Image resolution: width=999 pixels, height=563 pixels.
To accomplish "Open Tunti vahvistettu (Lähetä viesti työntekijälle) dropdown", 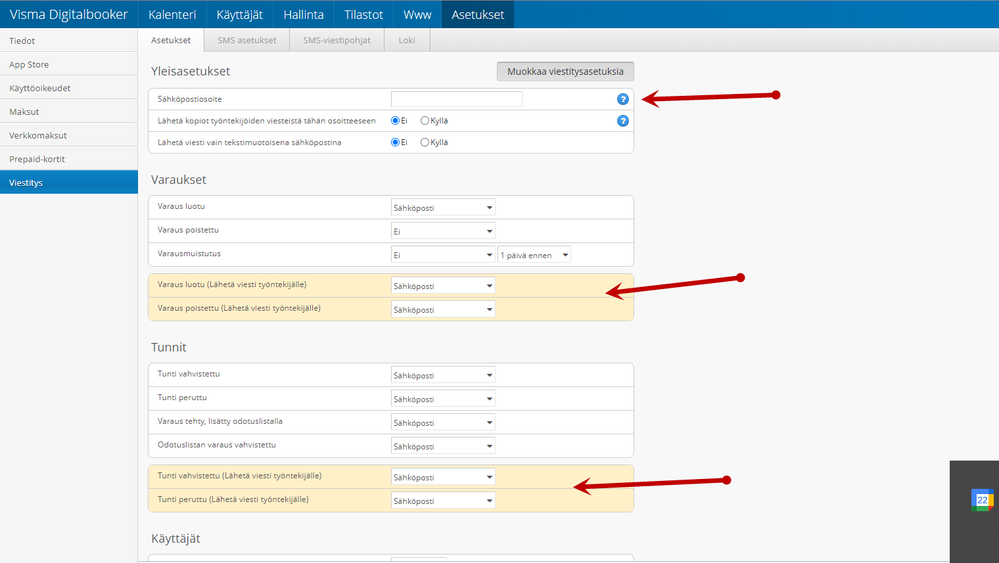I will point(443,477).
